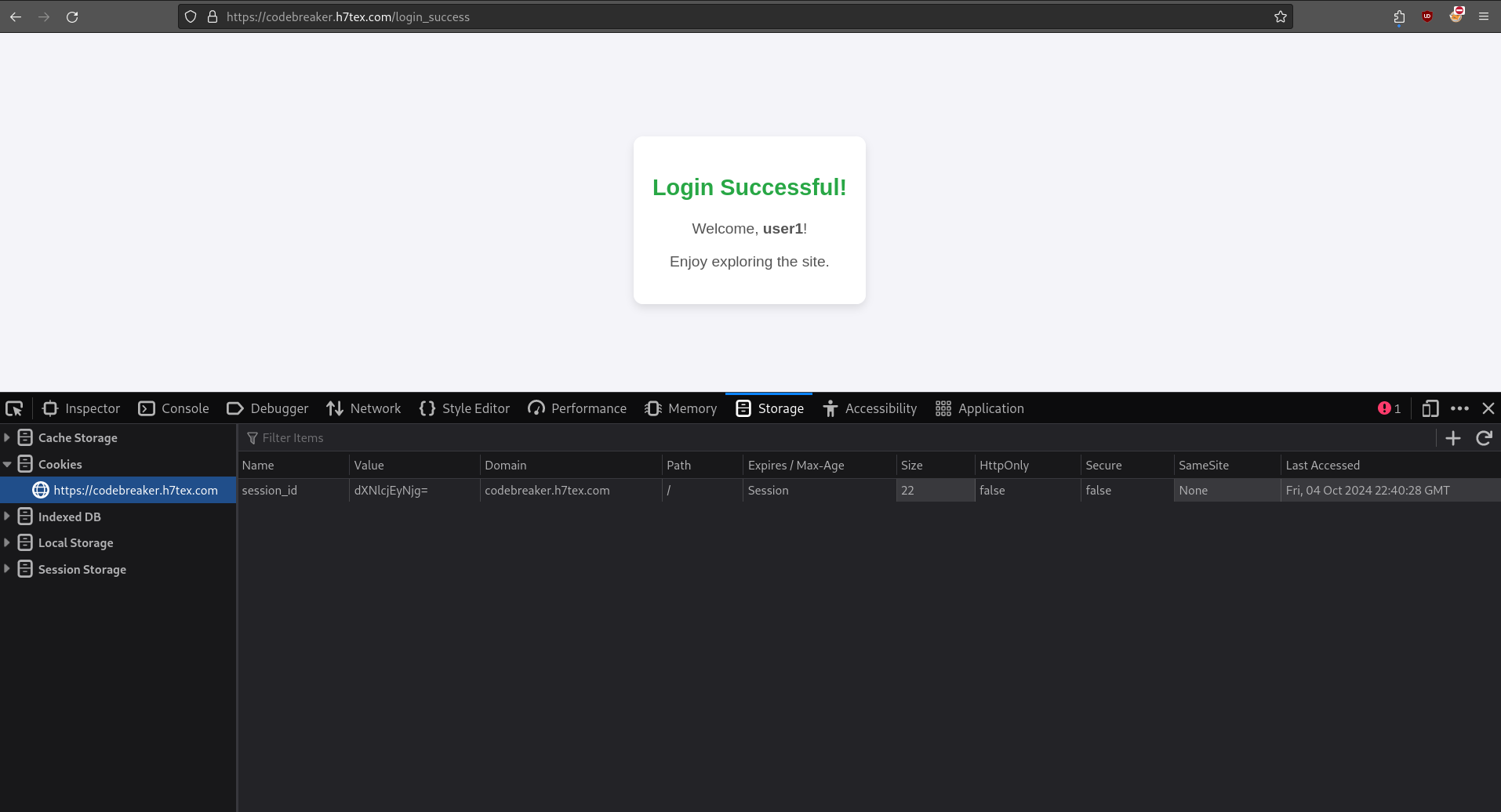The image size is (1501, 812).
Task: Open the DevTools three-dot options menu
Action: tap(1459, 408)
